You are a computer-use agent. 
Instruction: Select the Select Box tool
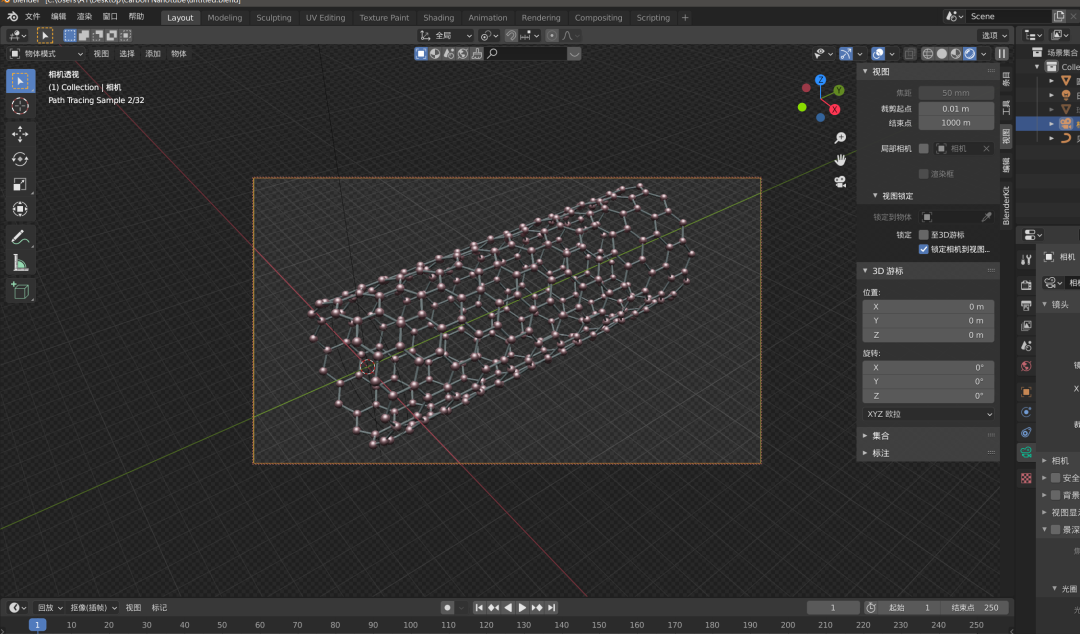[x=21, y=81]
